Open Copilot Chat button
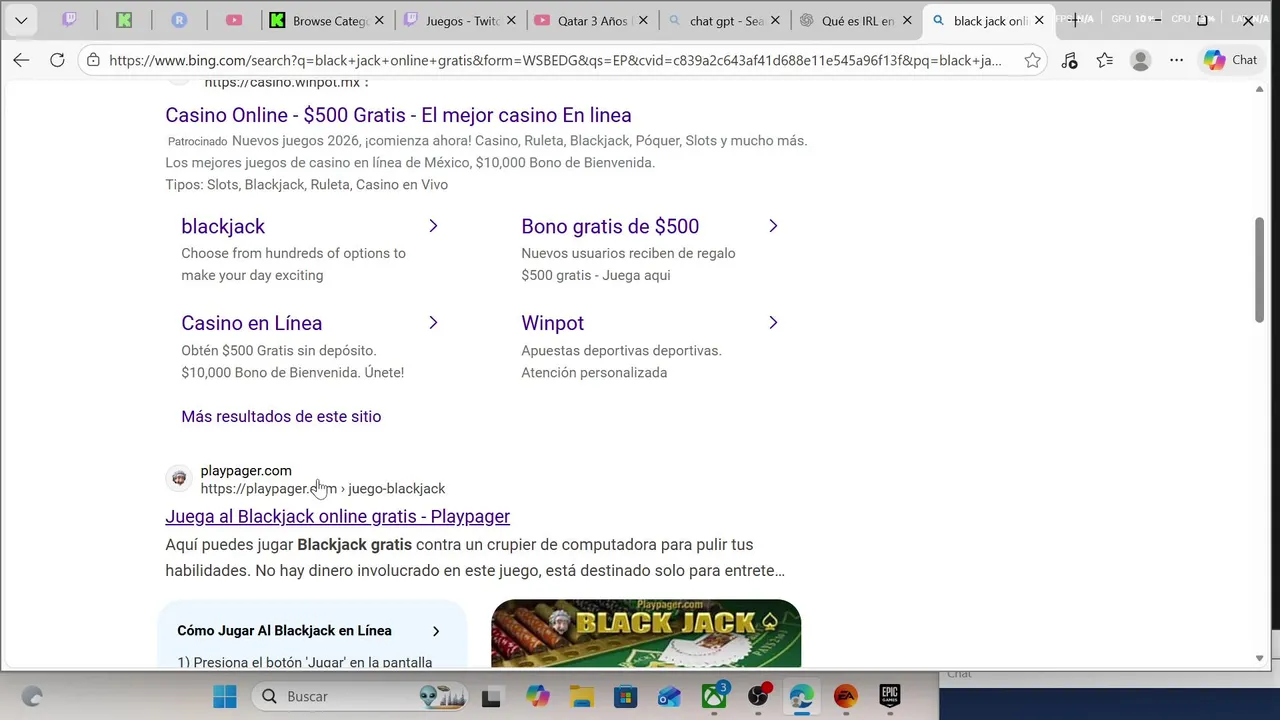The height and width of the screenshot is (720, 1280). (x=1231, y=60)
